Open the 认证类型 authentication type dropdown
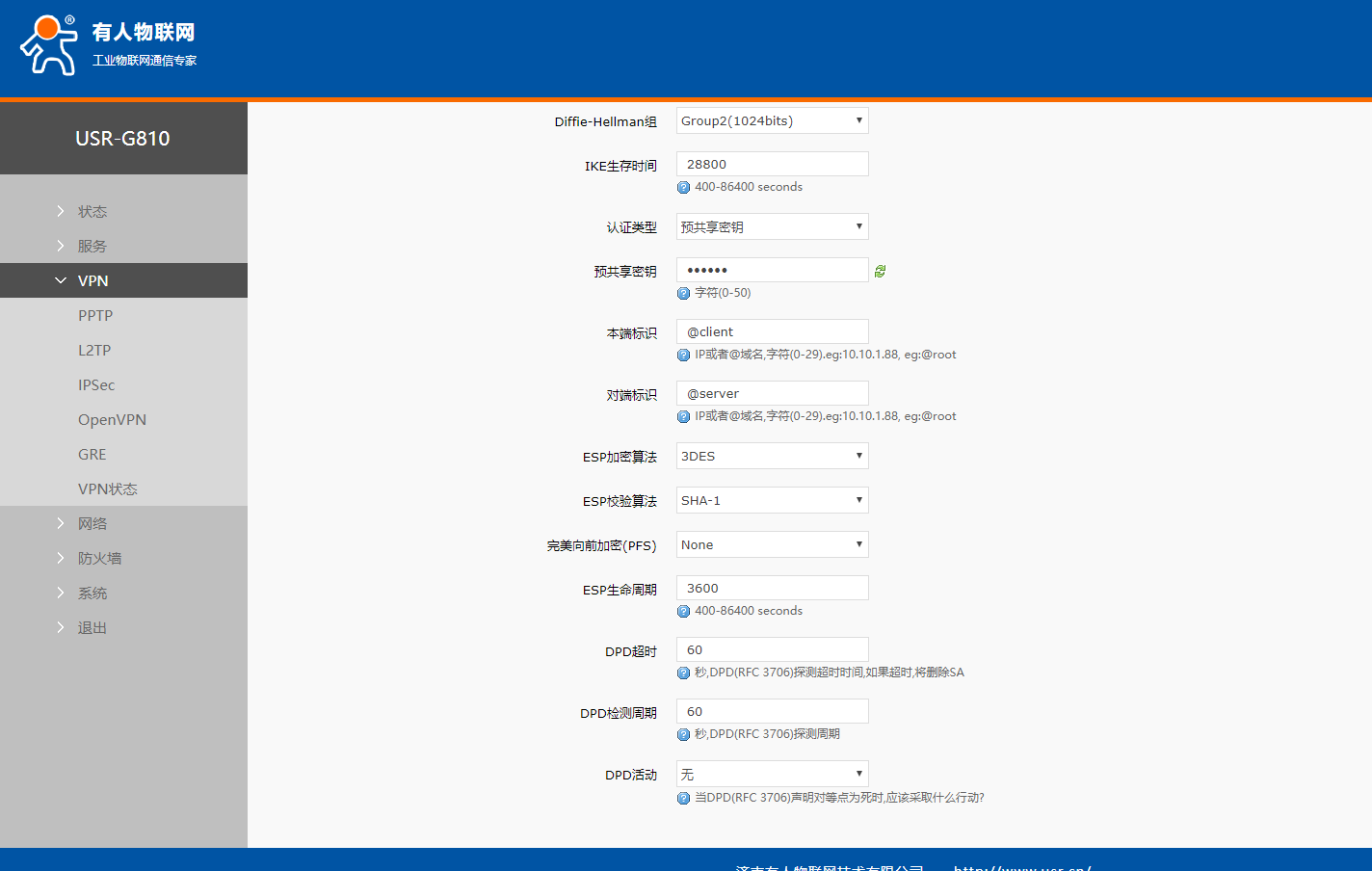 772,226
